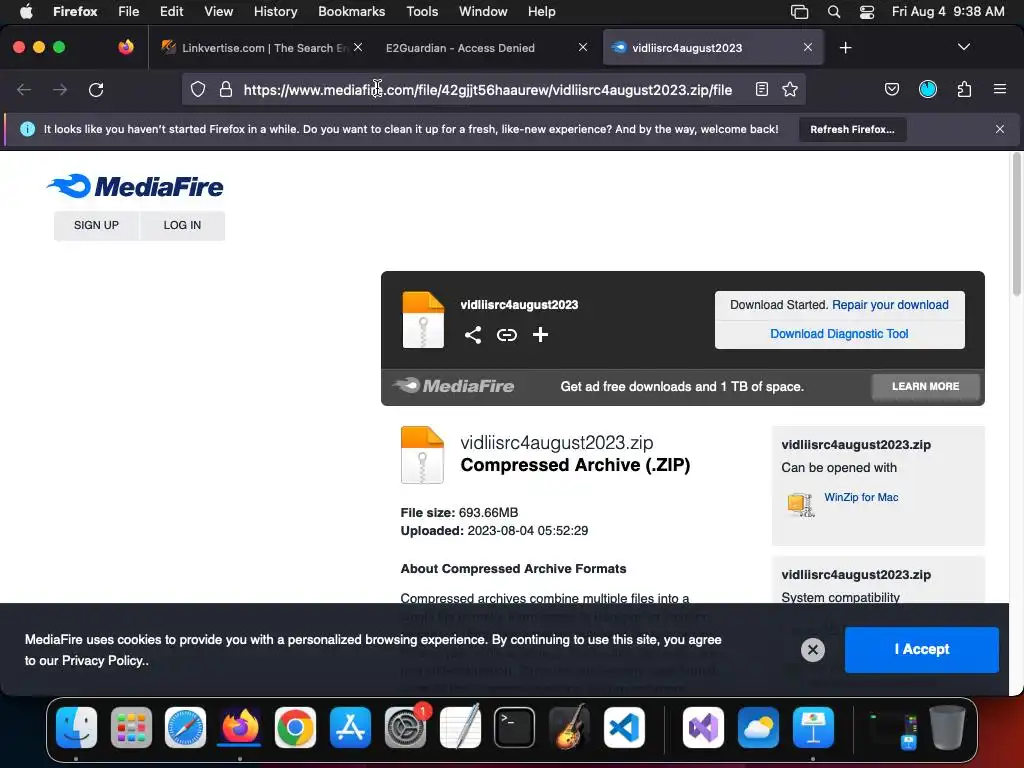Click the MediaFire logo at top

point(135,186)
